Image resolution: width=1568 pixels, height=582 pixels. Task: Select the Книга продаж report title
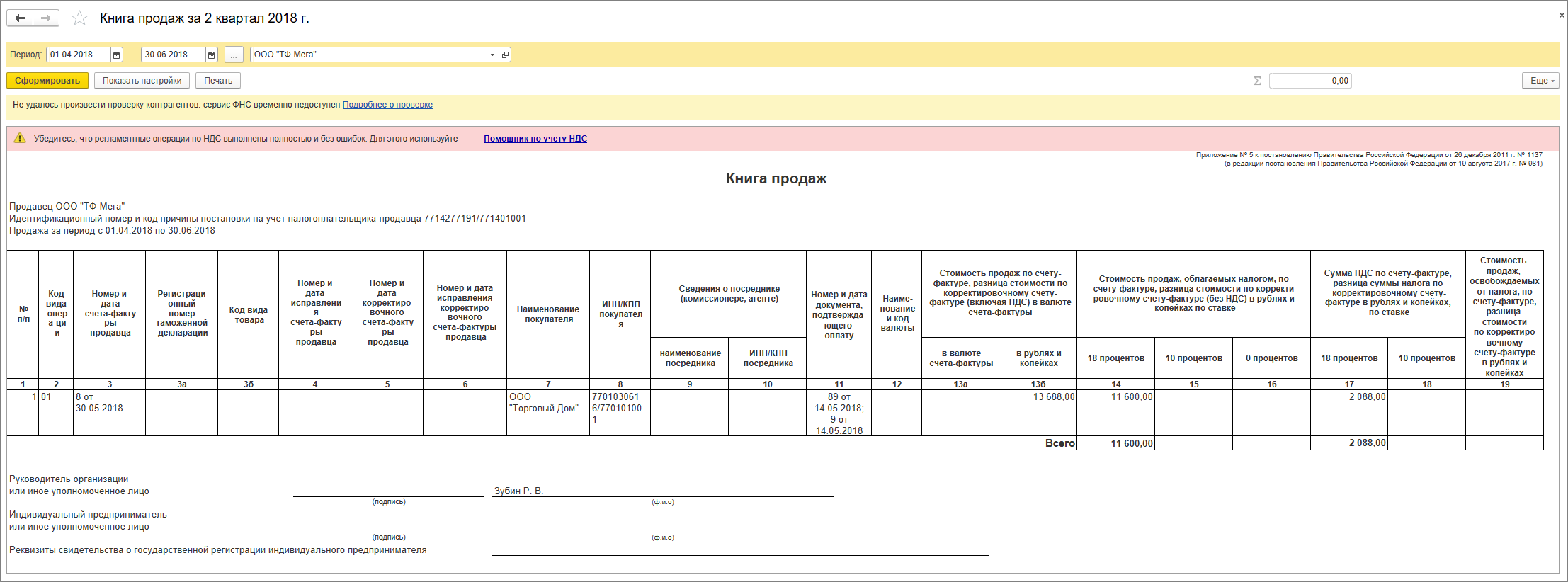tap(776, 178)
